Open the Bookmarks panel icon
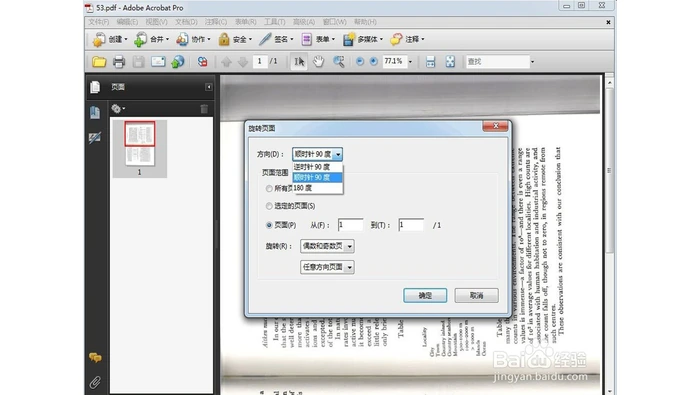This screenshot has width=700, height=395. [95, 112]
